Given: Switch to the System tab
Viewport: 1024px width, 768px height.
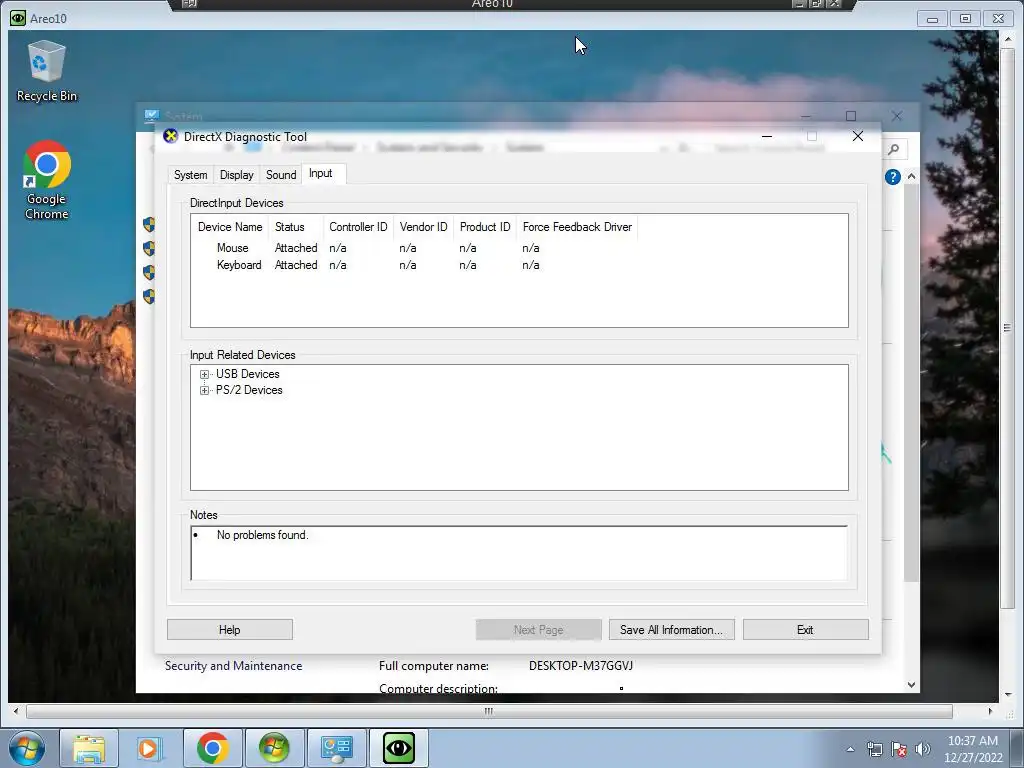Looking at the screenshot, I should click(190, 175).
